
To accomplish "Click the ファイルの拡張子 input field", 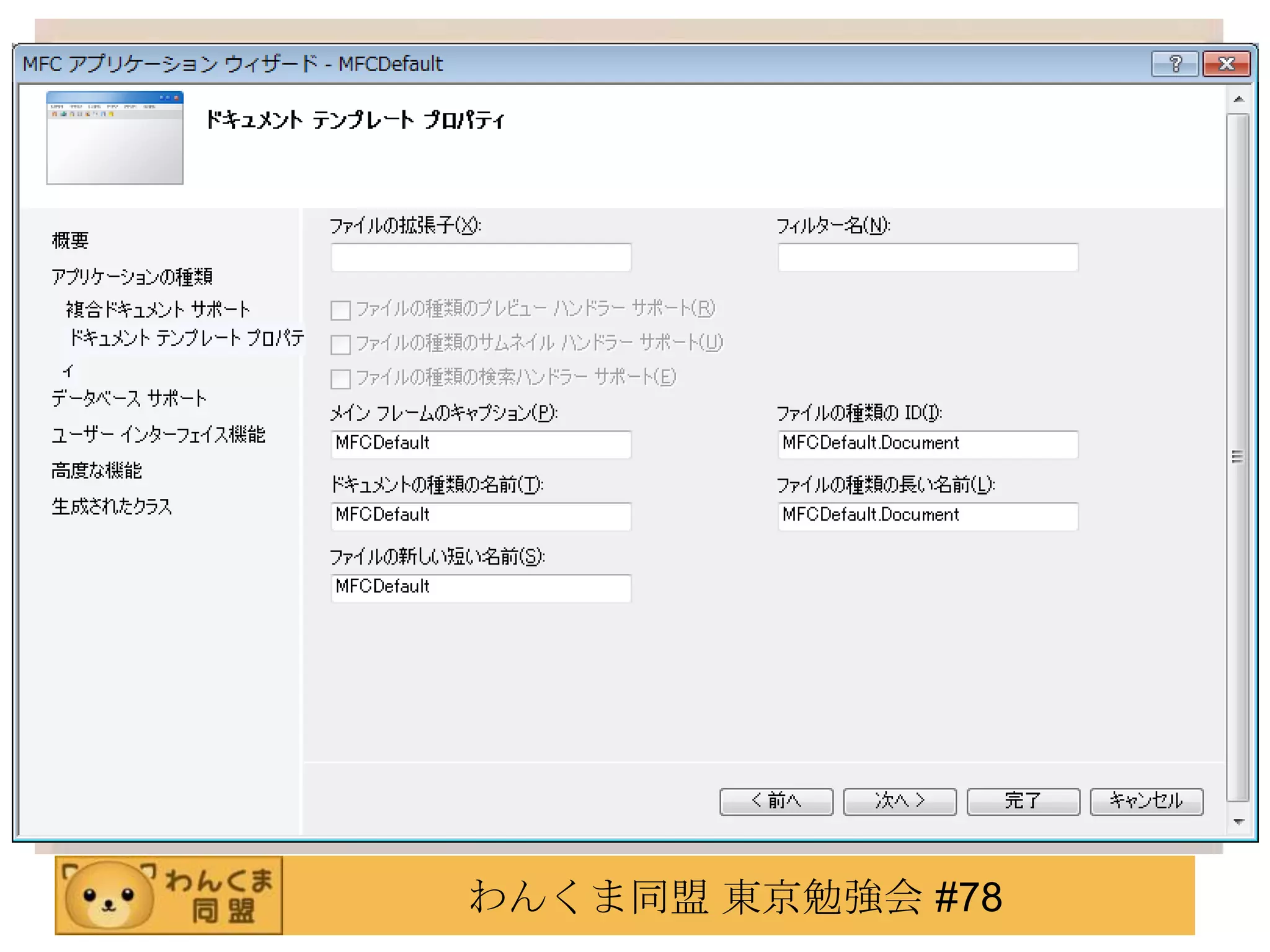I will pos(481,257).
